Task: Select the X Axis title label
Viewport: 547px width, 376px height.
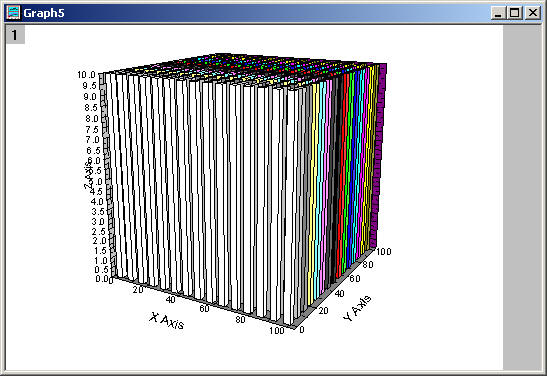Action: [x=167, y=321]
